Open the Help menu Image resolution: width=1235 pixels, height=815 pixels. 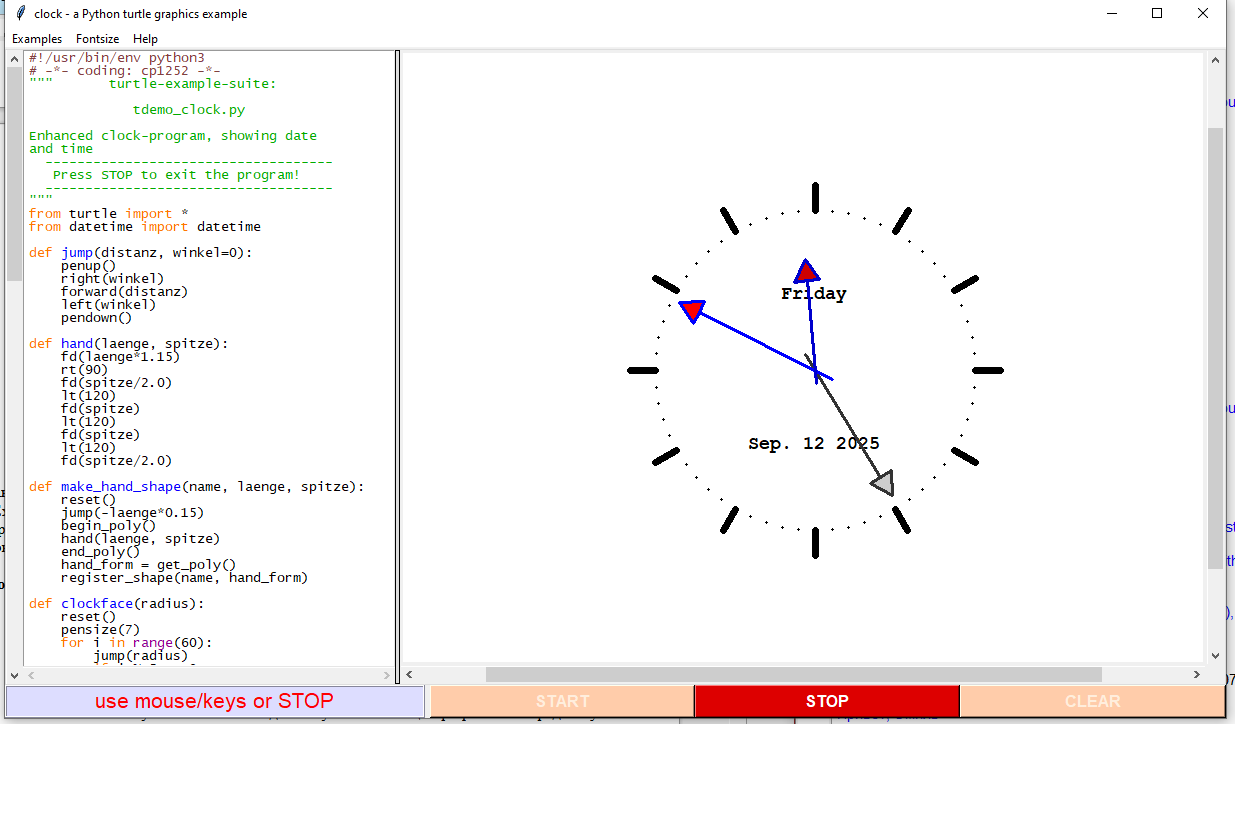pyautogui.click(x=145, y=39)
